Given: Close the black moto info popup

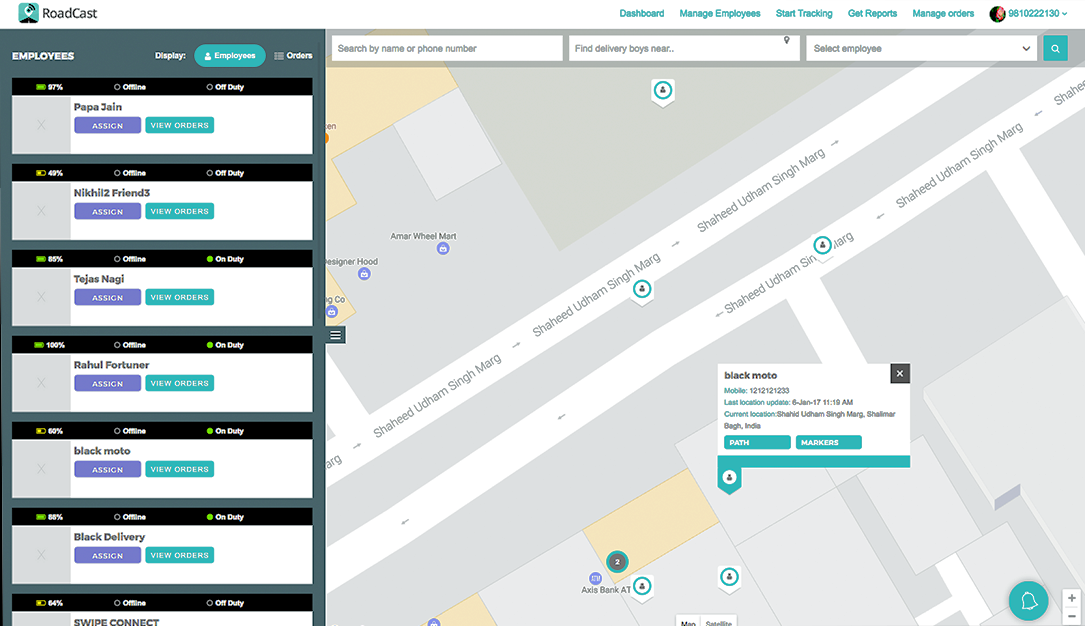Looking at the screenshot, I should click(900, 374).
